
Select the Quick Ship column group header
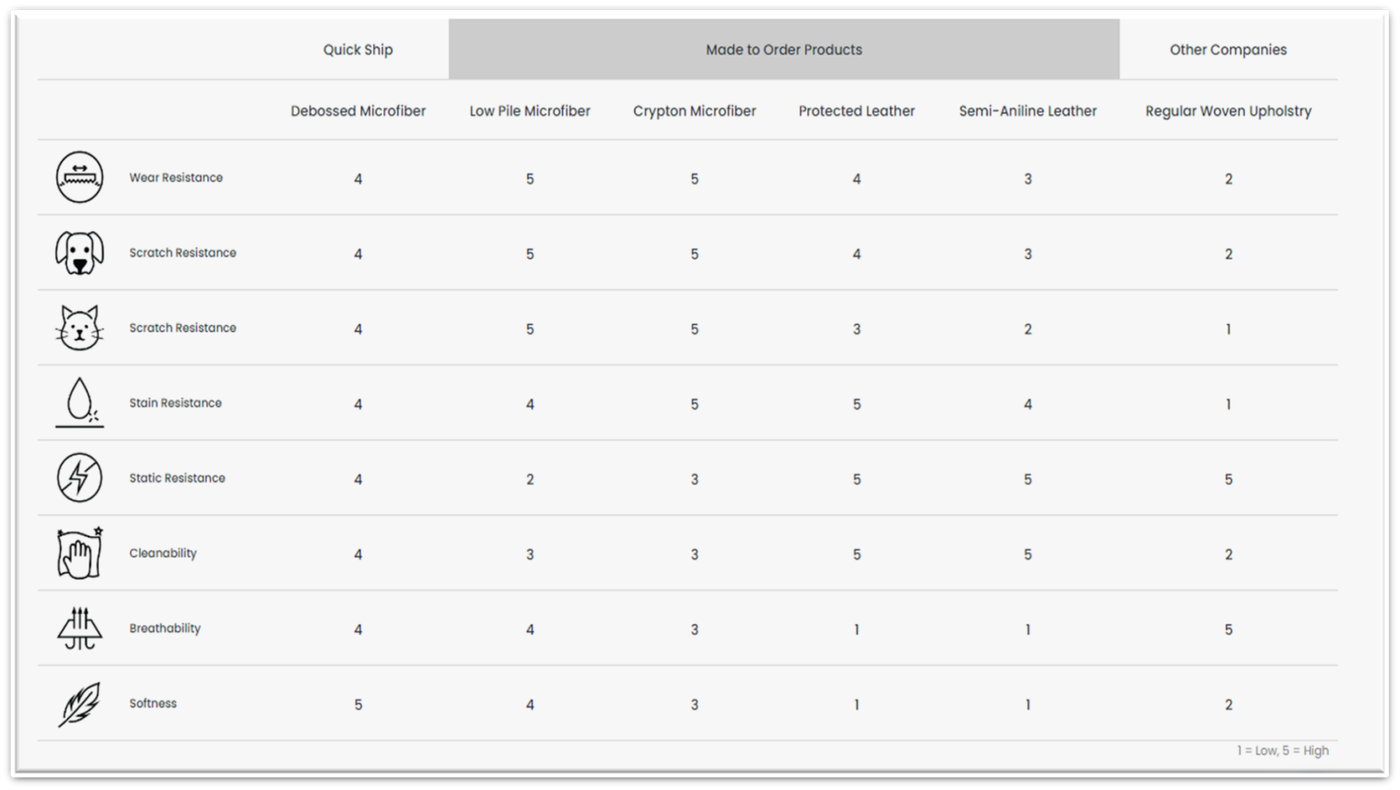coord(358,50)
